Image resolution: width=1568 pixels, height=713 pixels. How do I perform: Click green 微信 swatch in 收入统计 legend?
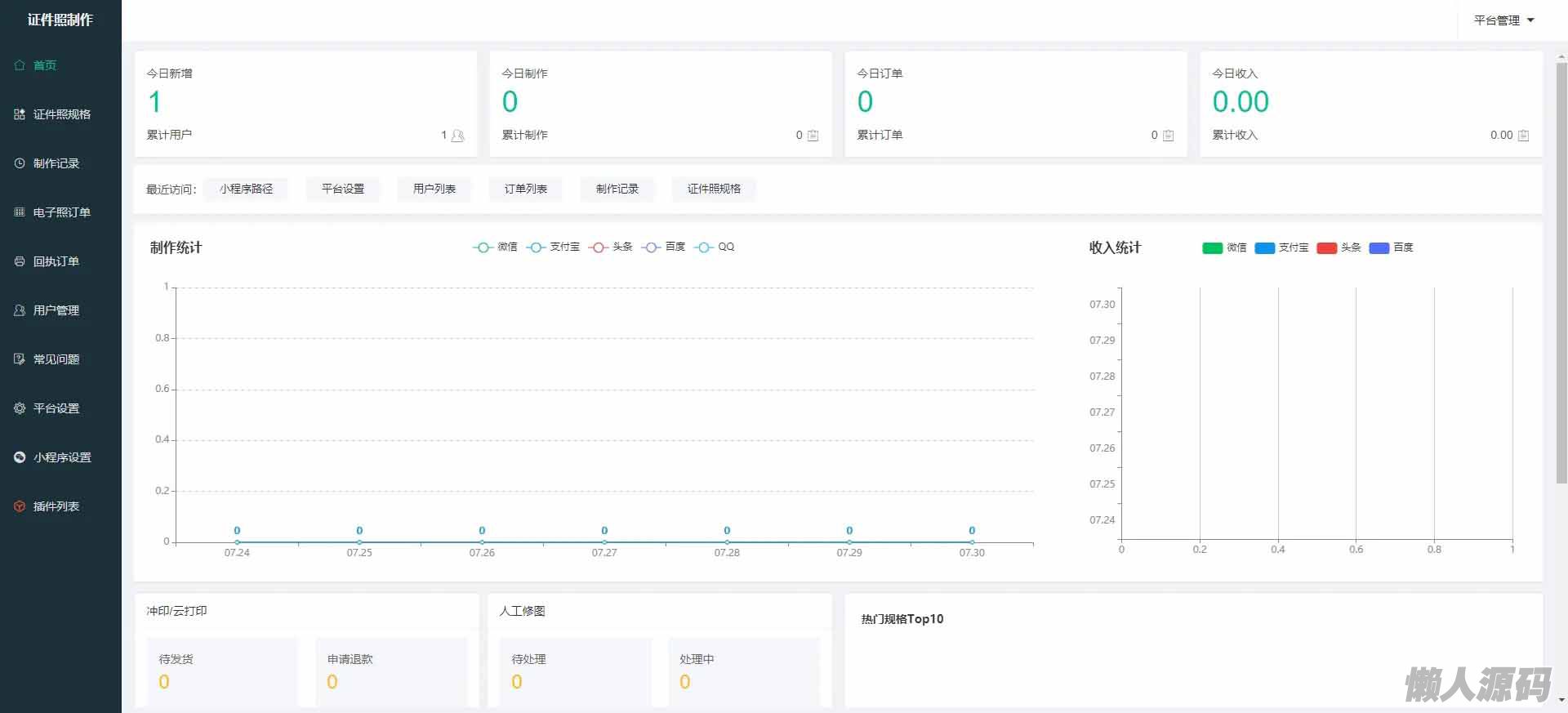pyautogui.click(x=1212, y=248)
